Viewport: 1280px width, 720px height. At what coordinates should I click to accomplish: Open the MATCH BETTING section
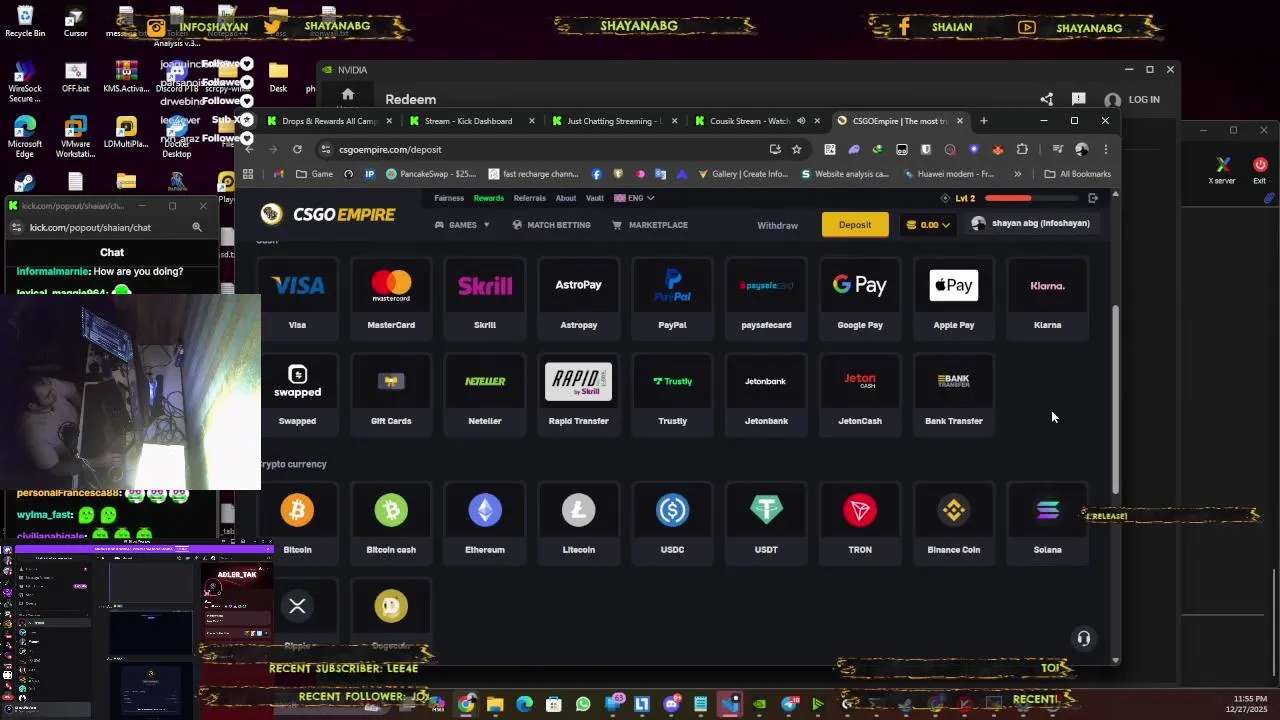(551, 225)
